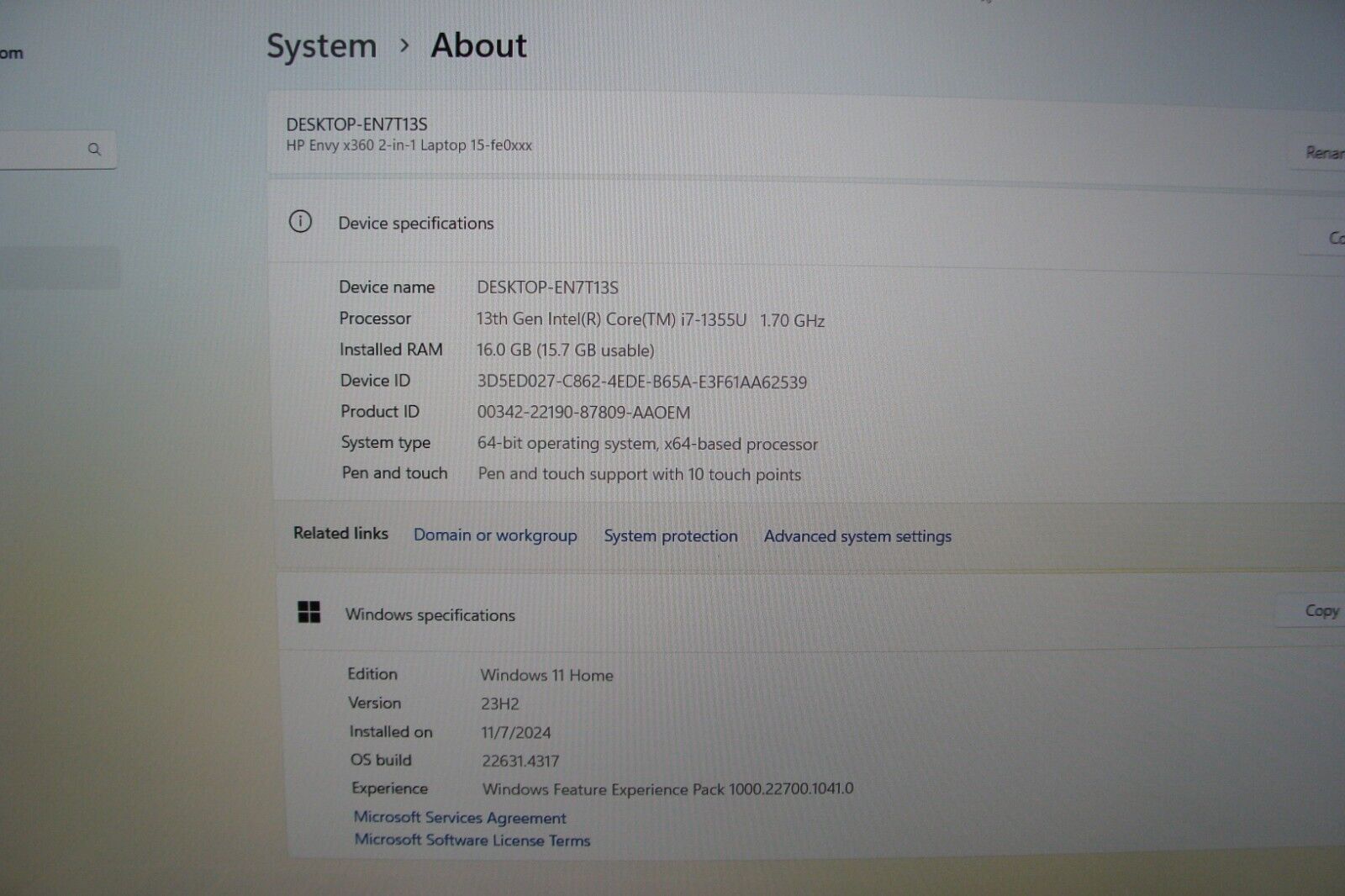Screen dimensions: 1345x896
Task: Select HP Envy x360 2-in-1 Laptop model text
Action: (409, 145)
